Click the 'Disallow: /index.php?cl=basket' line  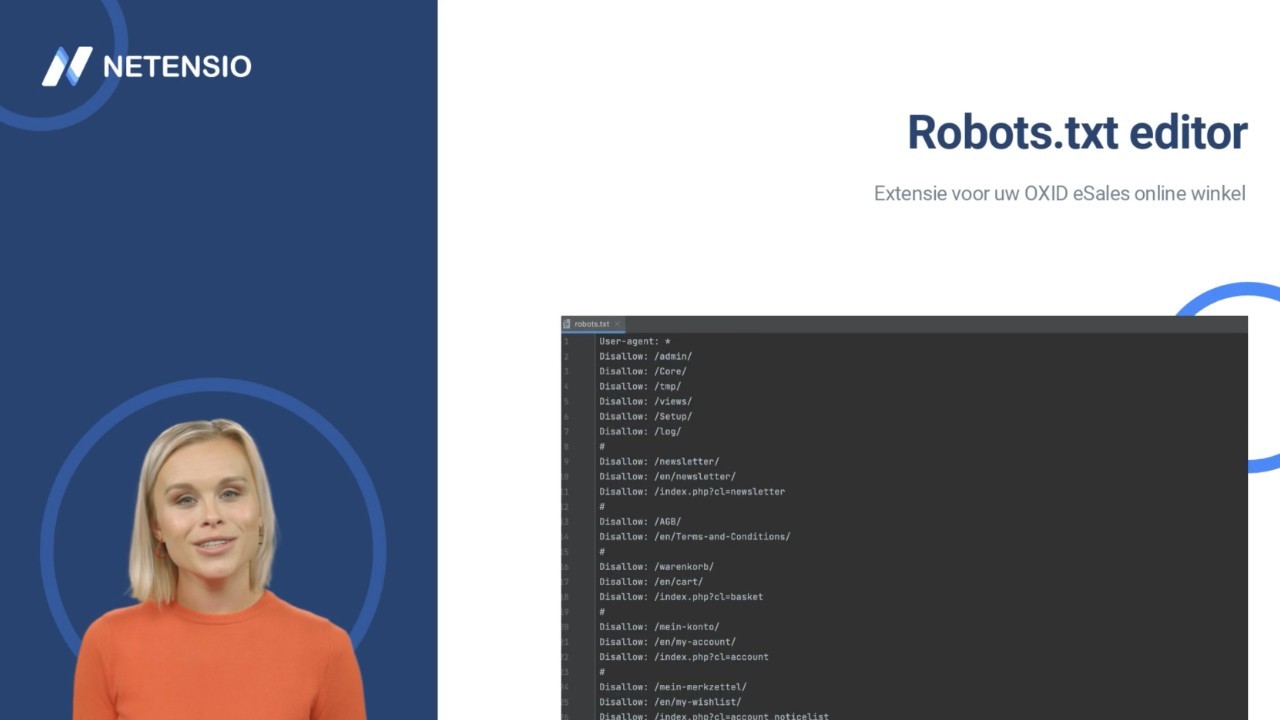[x=681, y=596]
